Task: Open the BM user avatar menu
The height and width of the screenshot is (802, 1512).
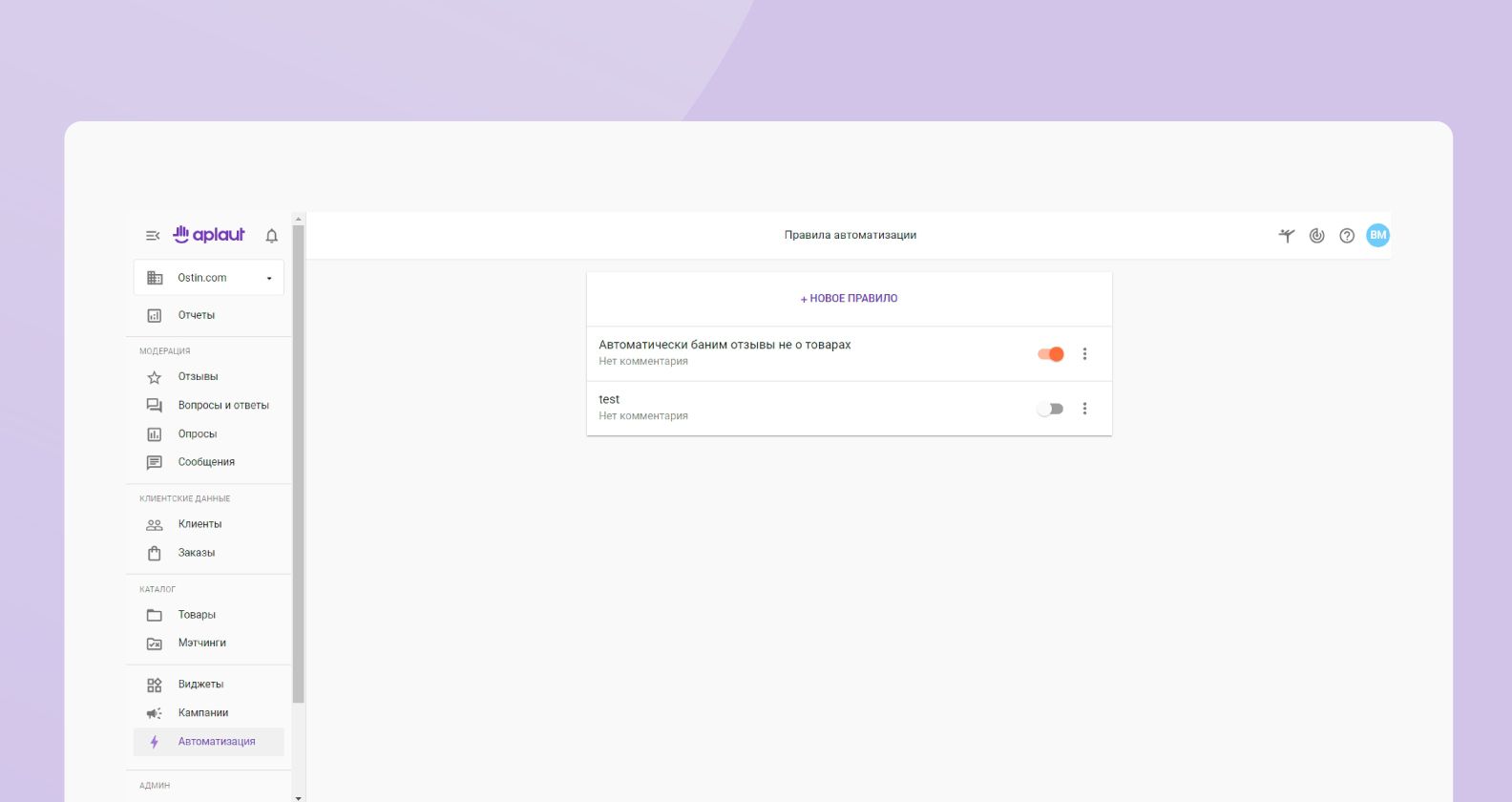Action: (1377, 236)
